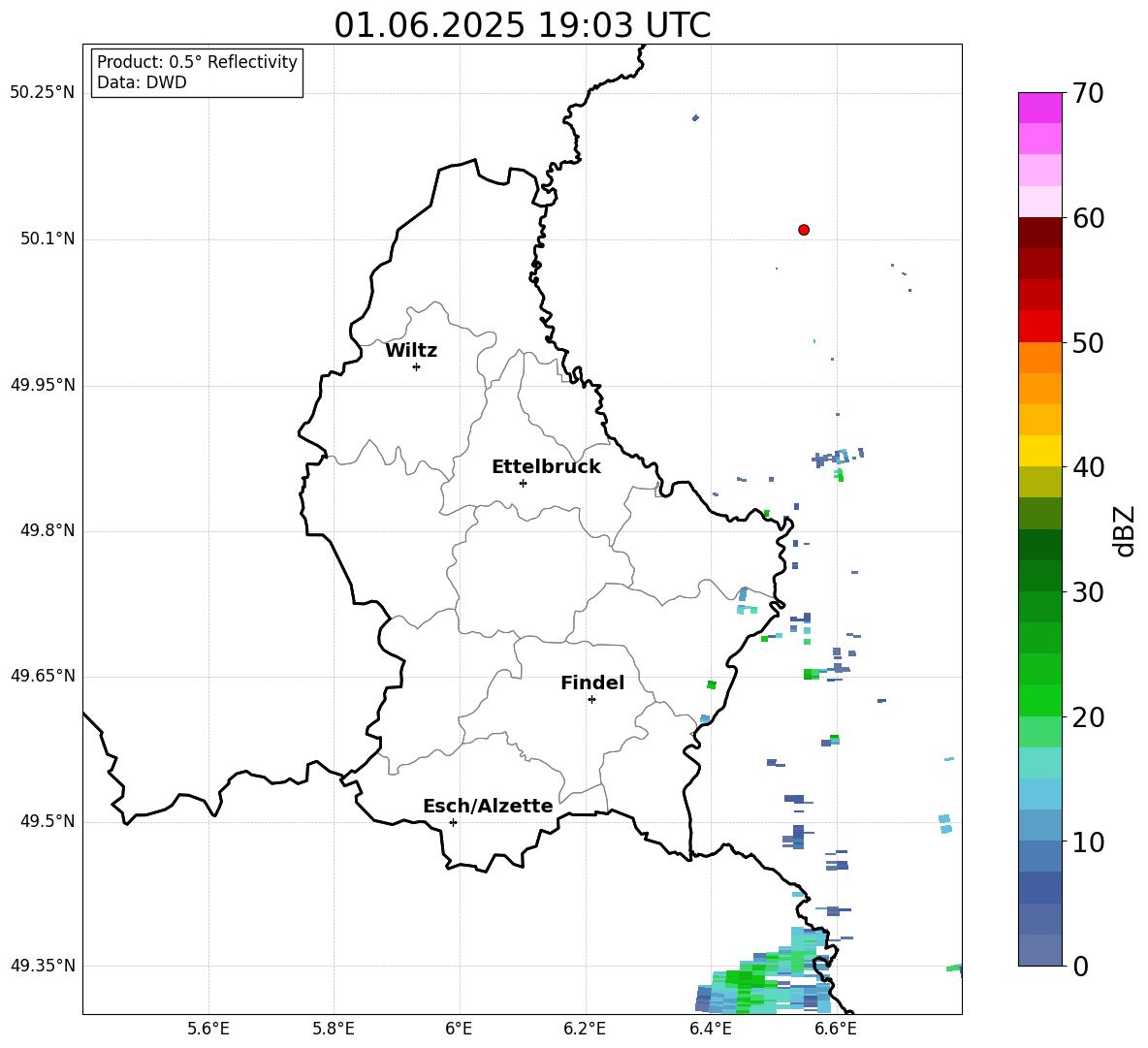The width and height of the screenshot is (1148, 1048).
Task: Pick the yellow colorbar segment at 40
Action: pyautogui.click(x=1039, y=451)
